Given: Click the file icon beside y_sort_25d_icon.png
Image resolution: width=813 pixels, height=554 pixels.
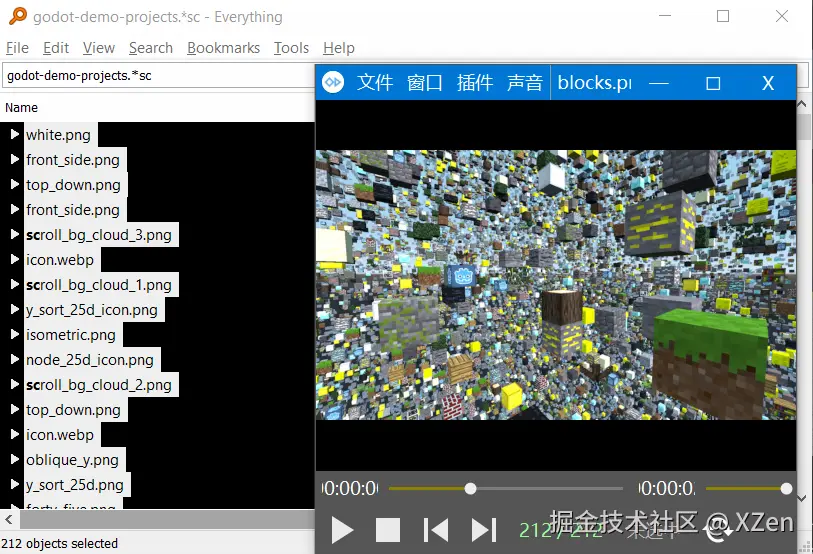Looking at the screenshot, I should [15, 309].
